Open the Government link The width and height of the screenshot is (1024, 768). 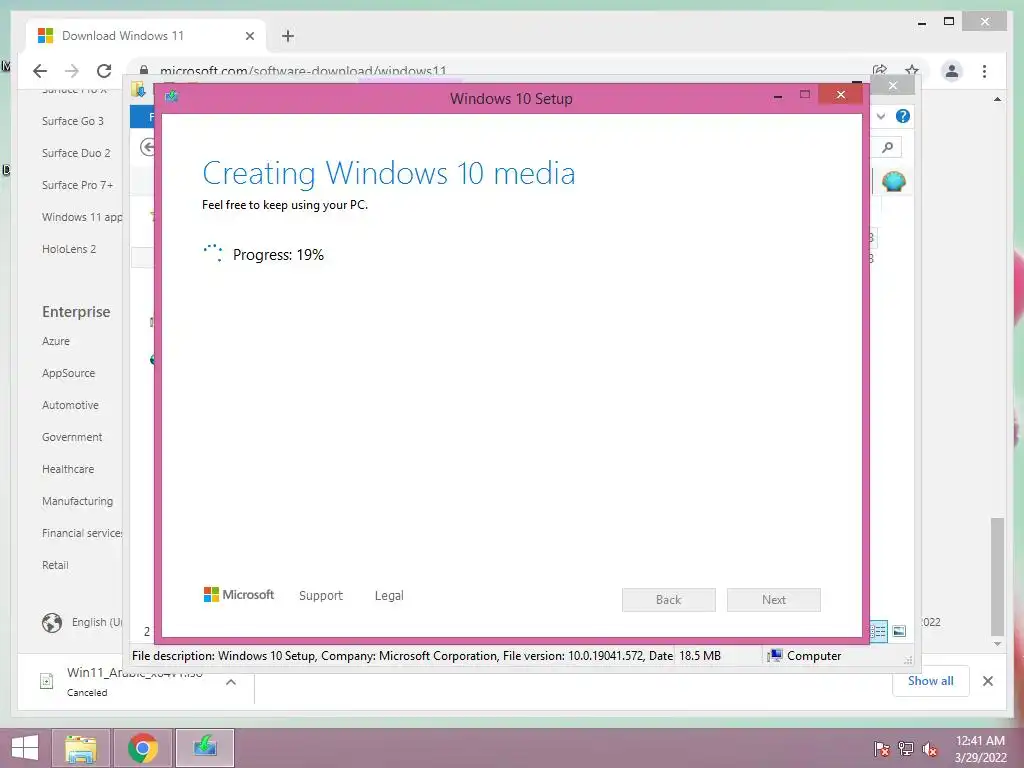tap(72, 437)
